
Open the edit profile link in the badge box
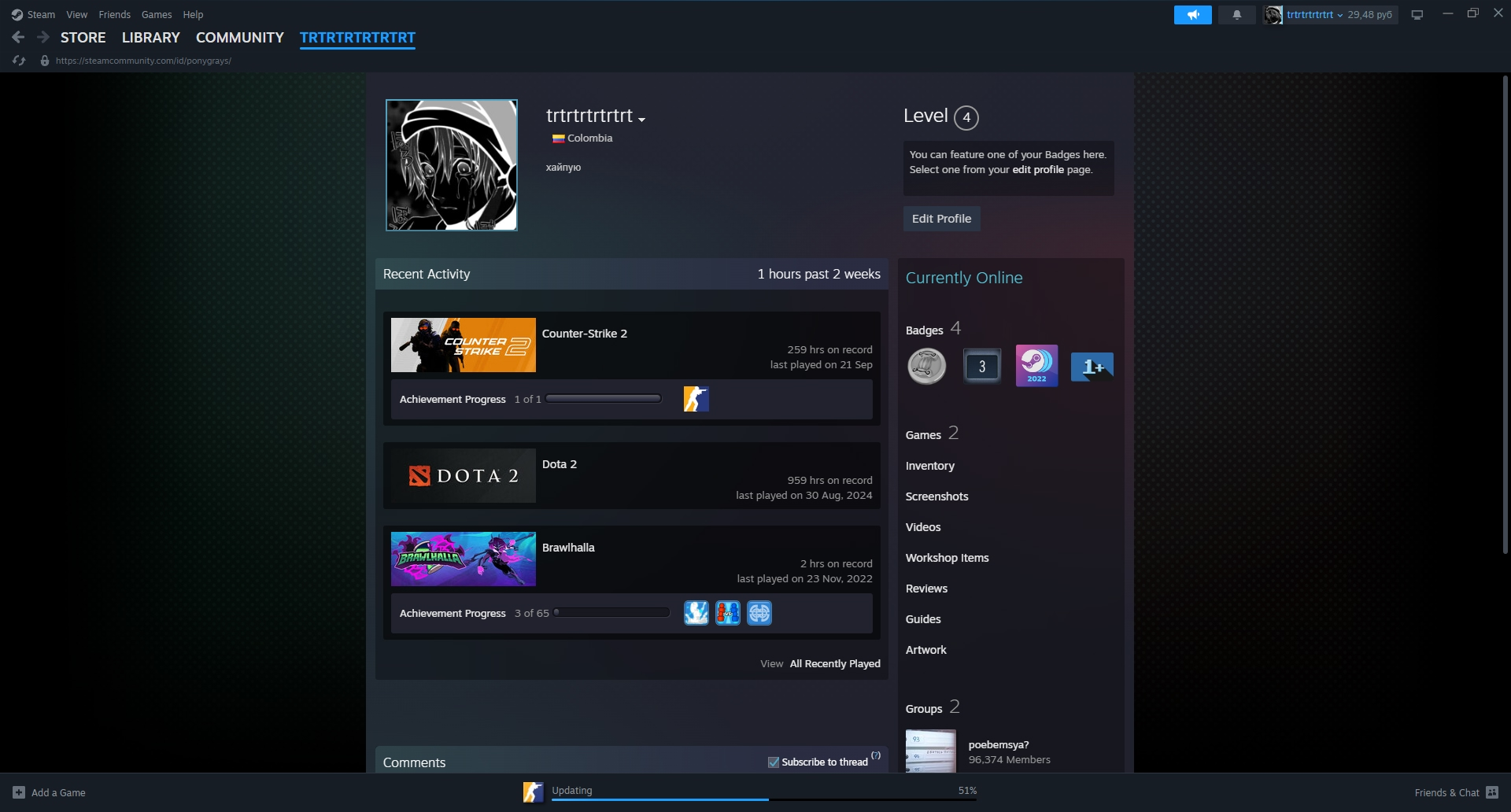point(1038,169)
